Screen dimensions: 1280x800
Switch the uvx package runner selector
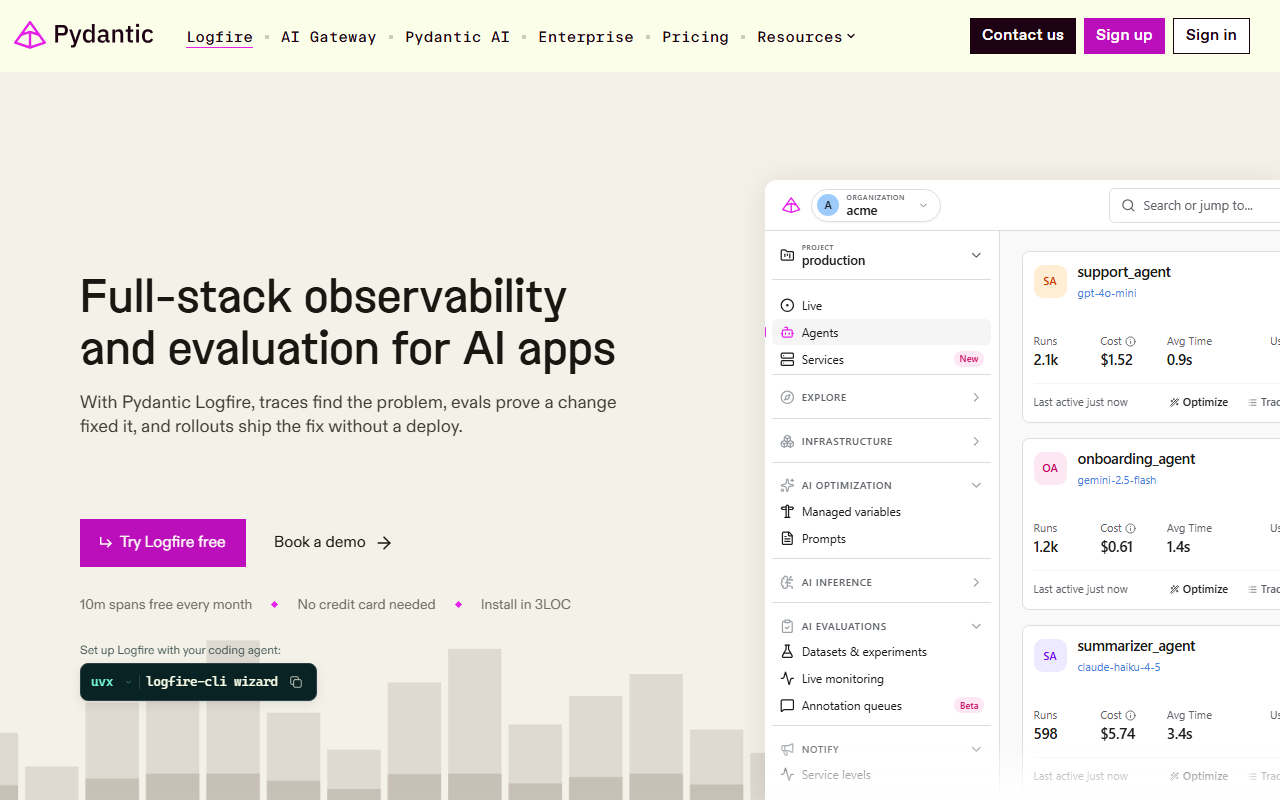tap(111, 682)
